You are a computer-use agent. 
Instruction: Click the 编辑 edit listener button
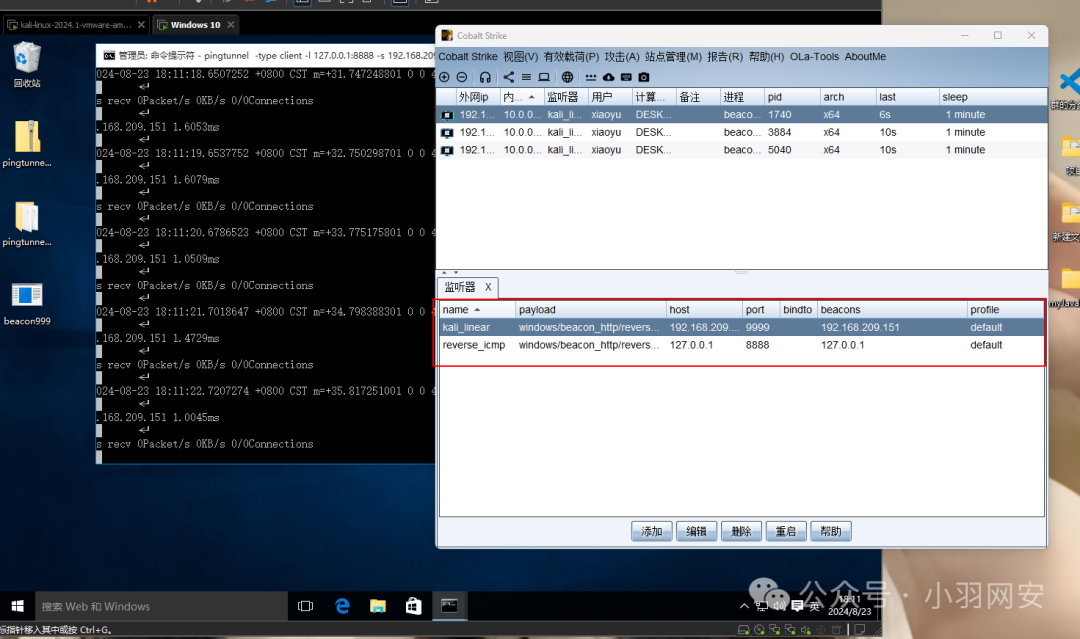pyautogui.click(x=696, y=532)
